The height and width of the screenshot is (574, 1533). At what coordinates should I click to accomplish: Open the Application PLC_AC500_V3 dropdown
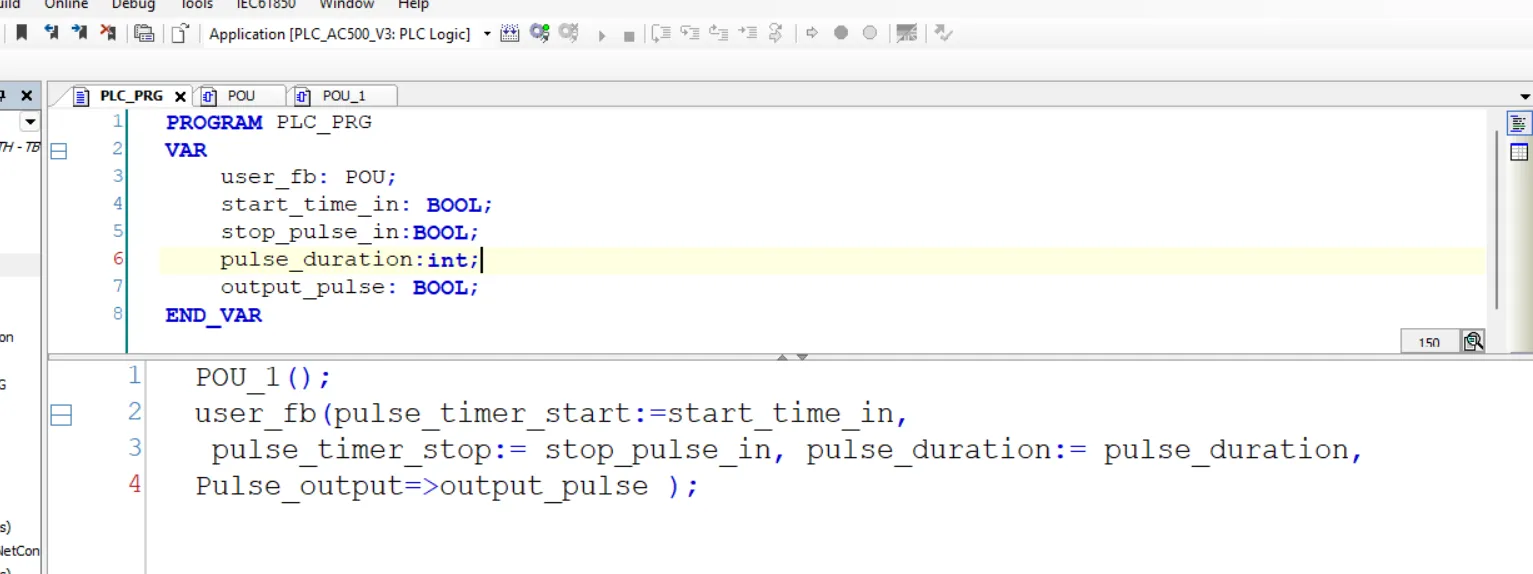(x=487, y=34)
